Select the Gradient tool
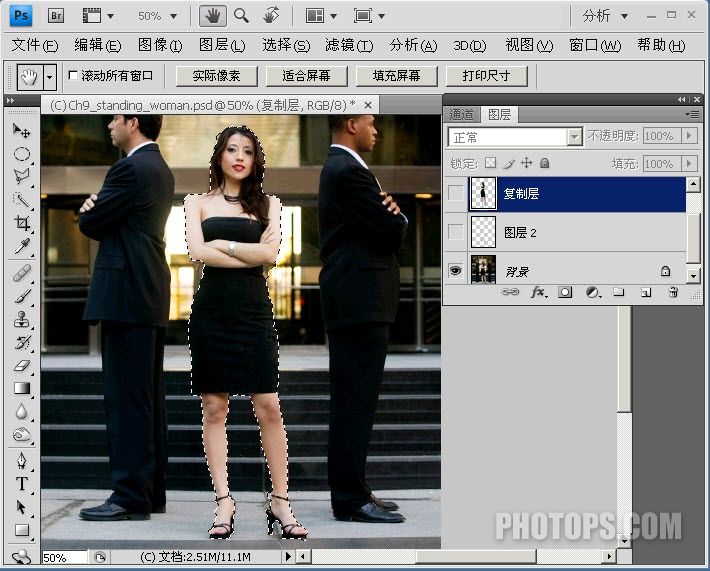This screenshot has height=571, width=710. point(21,389)
